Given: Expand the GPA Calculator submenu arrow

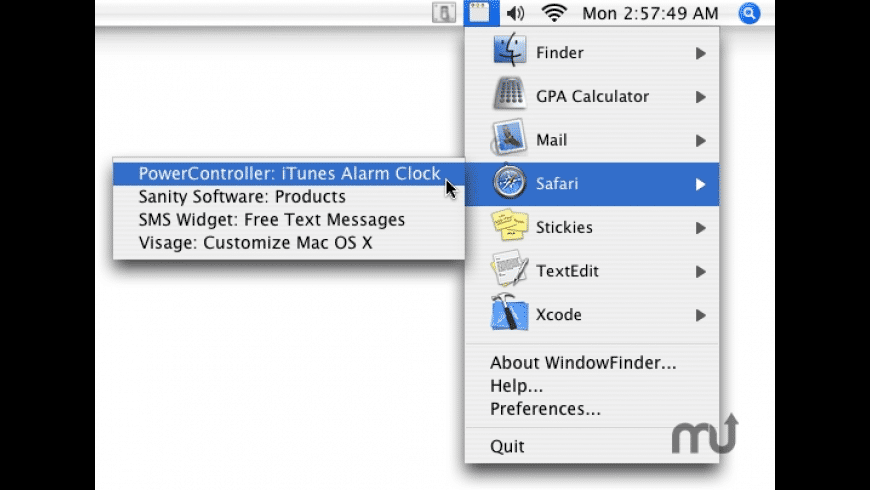Looking at the screenshot, I should pyautogui.click(x=701, y=97).
